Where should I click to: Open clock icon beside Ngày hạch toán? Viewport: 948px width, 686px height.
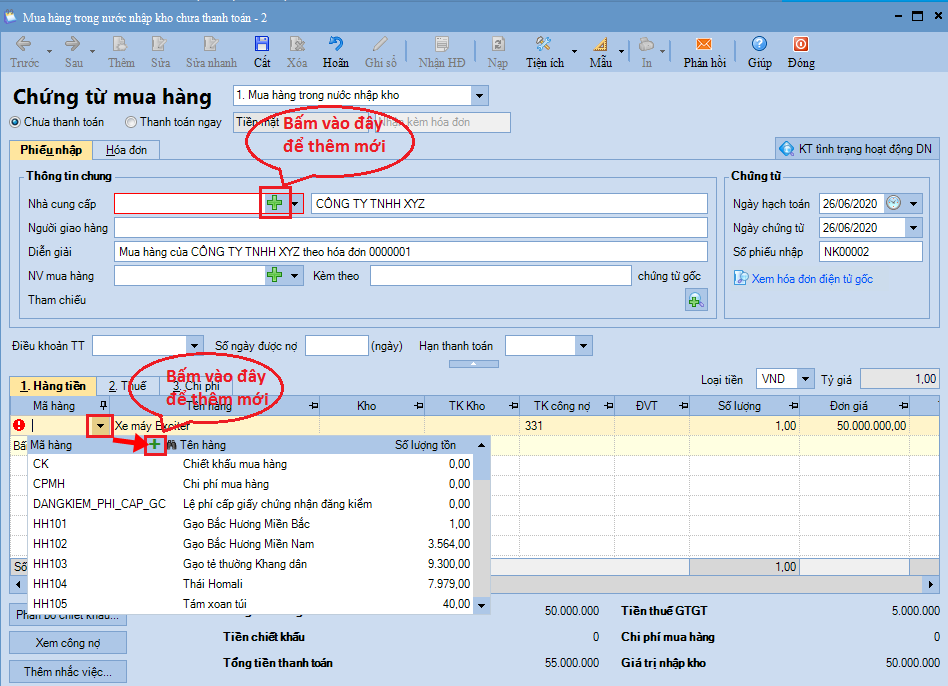(893, 203)
